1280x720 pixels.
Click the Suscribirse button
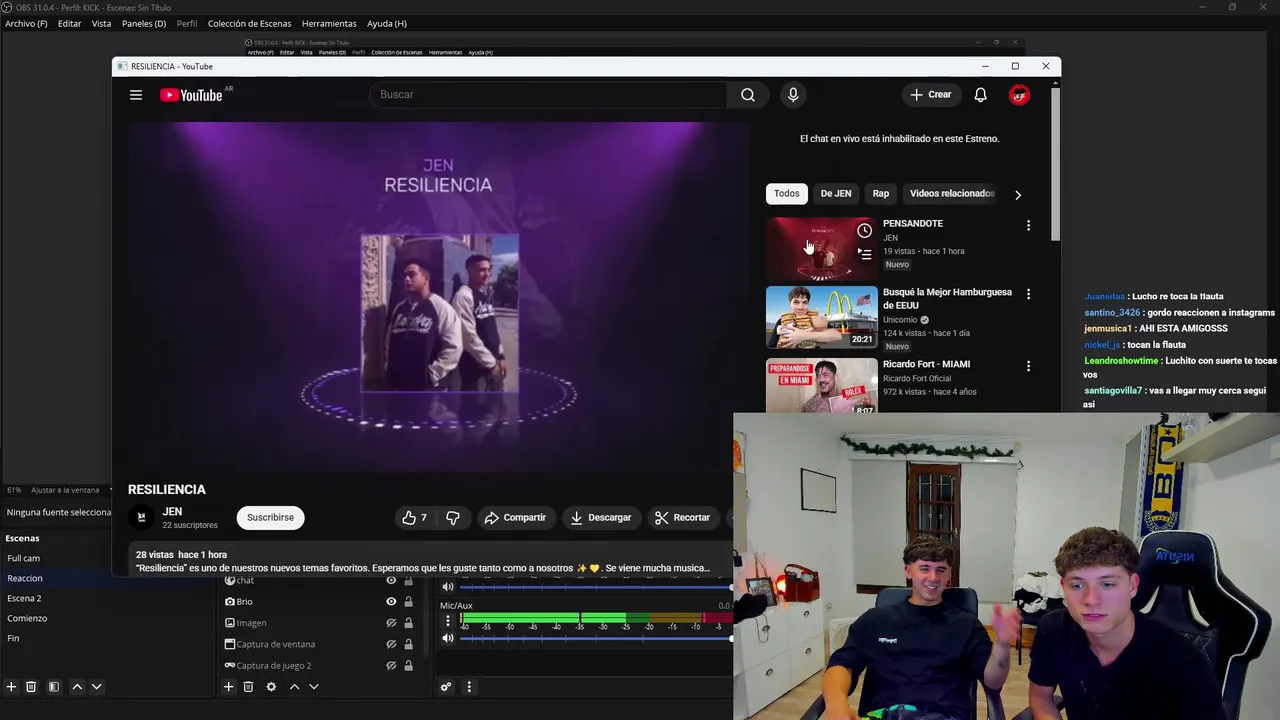click(x=270, y=518)
